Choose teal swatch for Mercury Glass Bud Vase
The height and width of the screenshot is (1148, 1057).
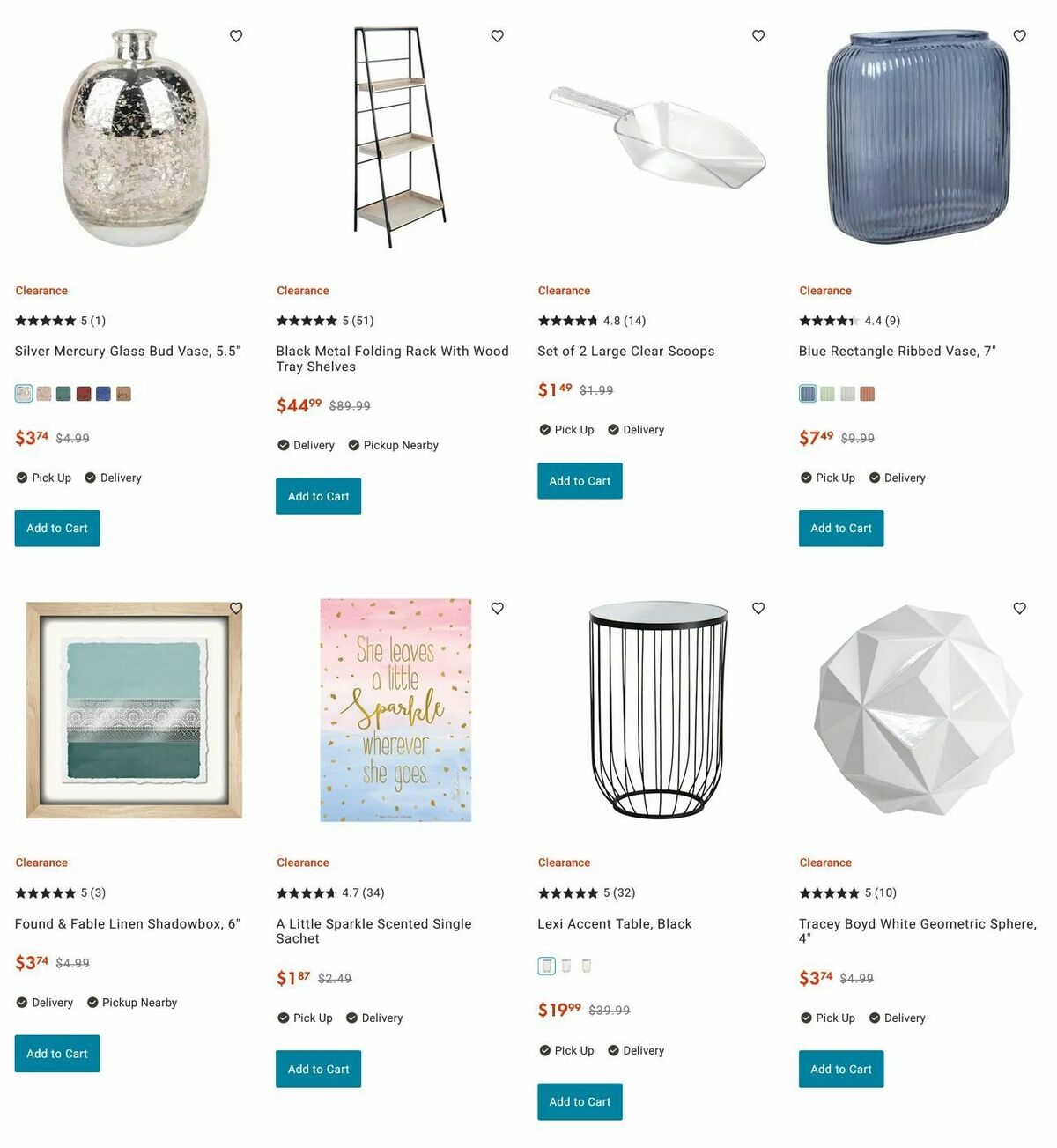tap(63, 394)
